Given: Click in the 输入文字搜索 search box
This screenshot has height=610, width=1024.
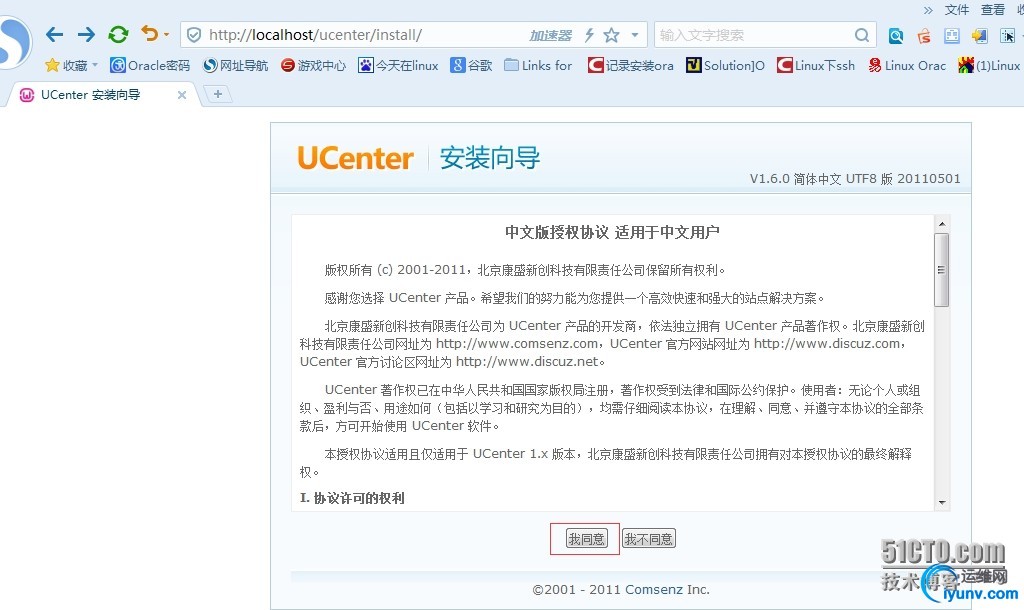Looking at the screenshot, I should coord(754,35).
